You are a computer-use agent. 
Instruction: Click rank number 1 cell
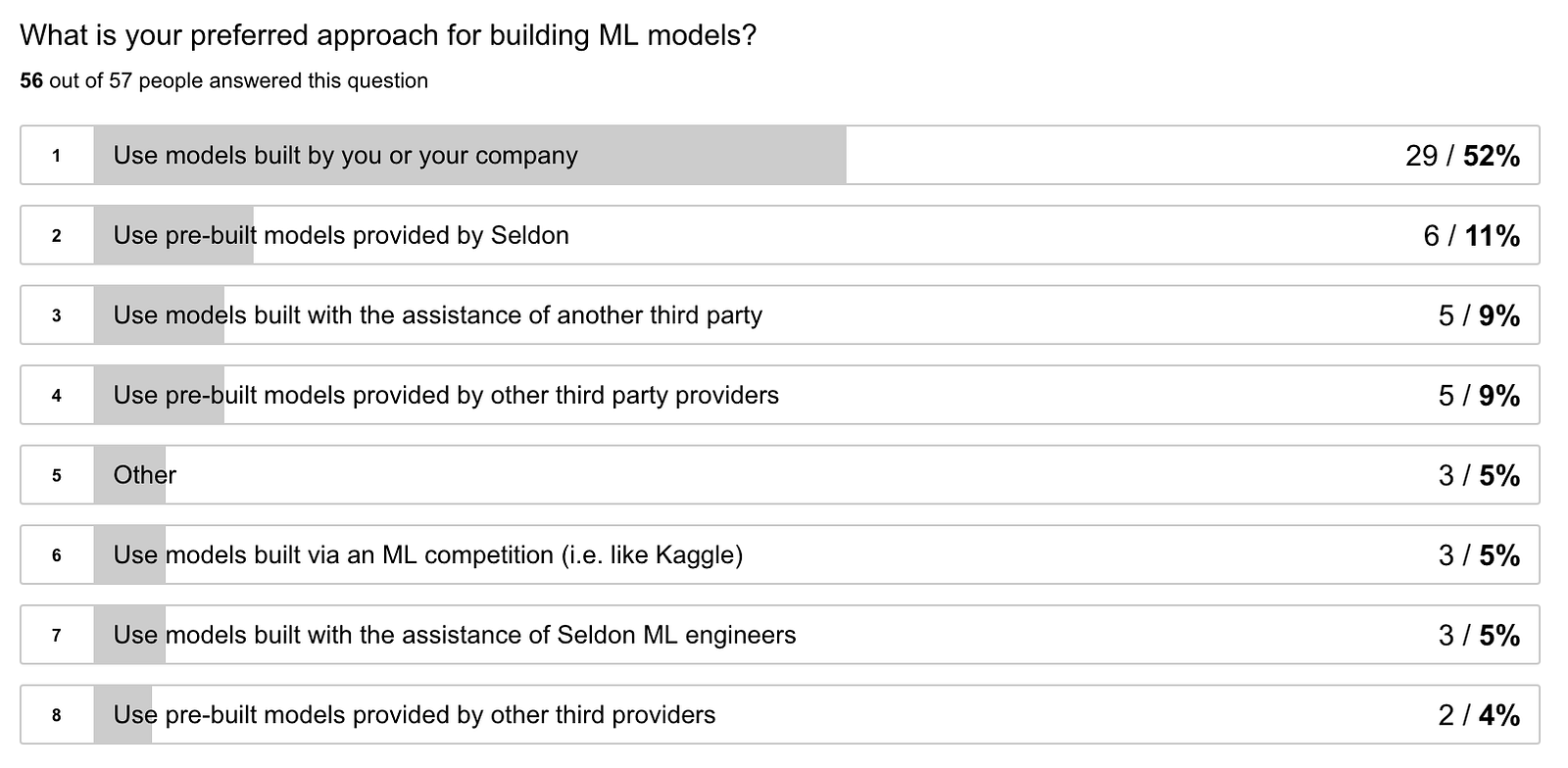click(57, 156)
